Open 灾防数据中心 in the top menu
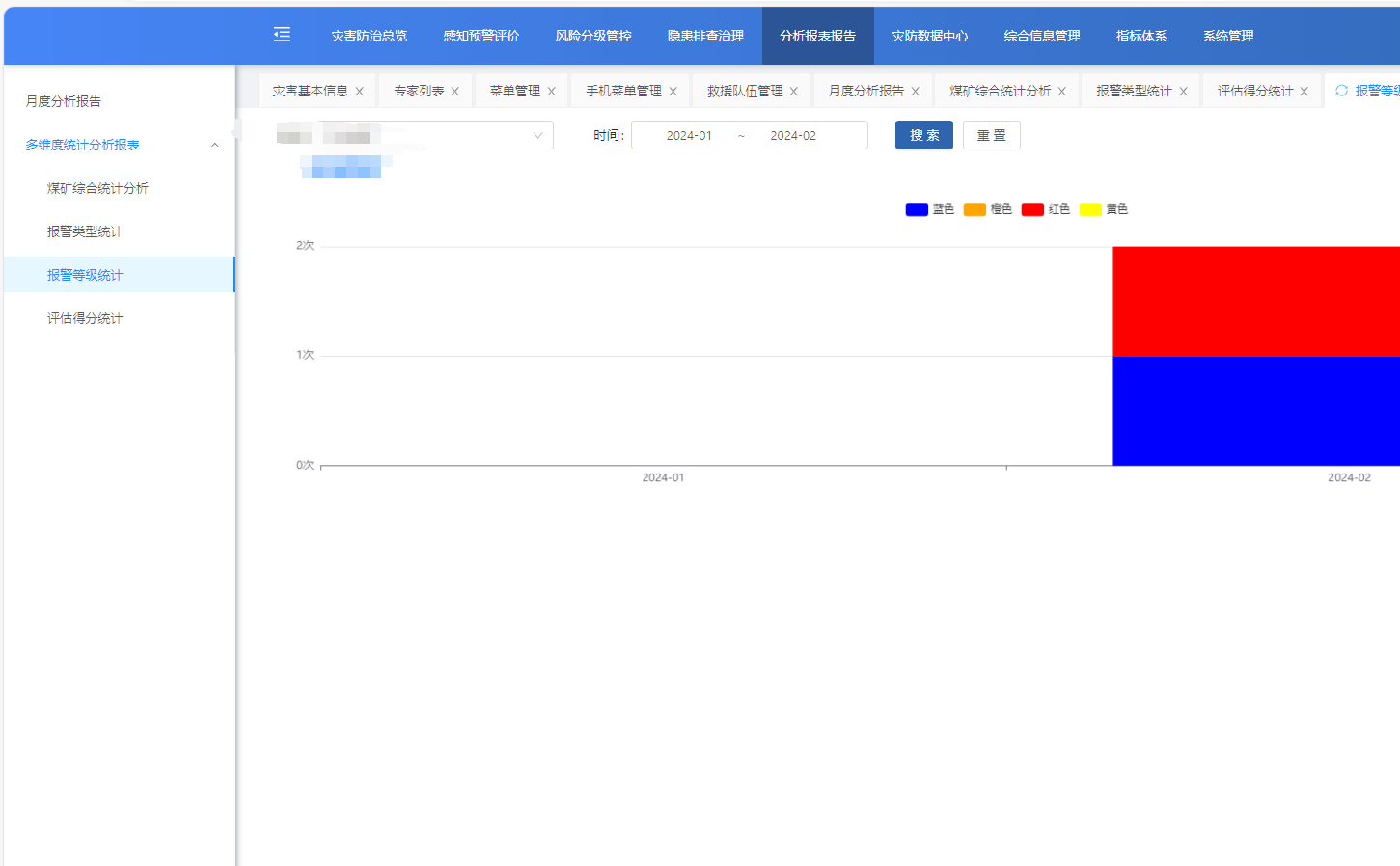 930,36
